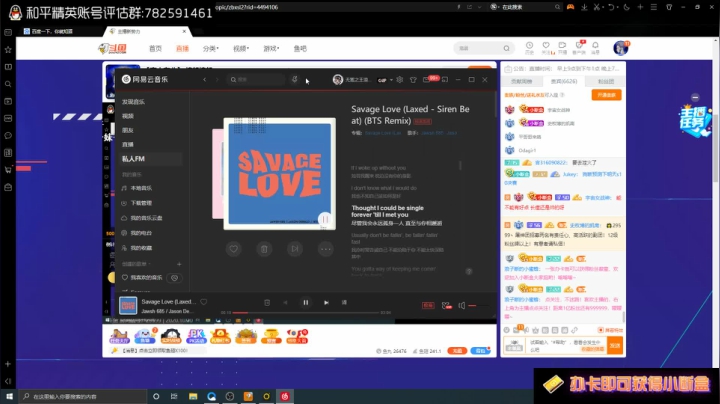Click the pause overlay on the album cover
The height and width of the screenshot is (404, 720).
325,219
